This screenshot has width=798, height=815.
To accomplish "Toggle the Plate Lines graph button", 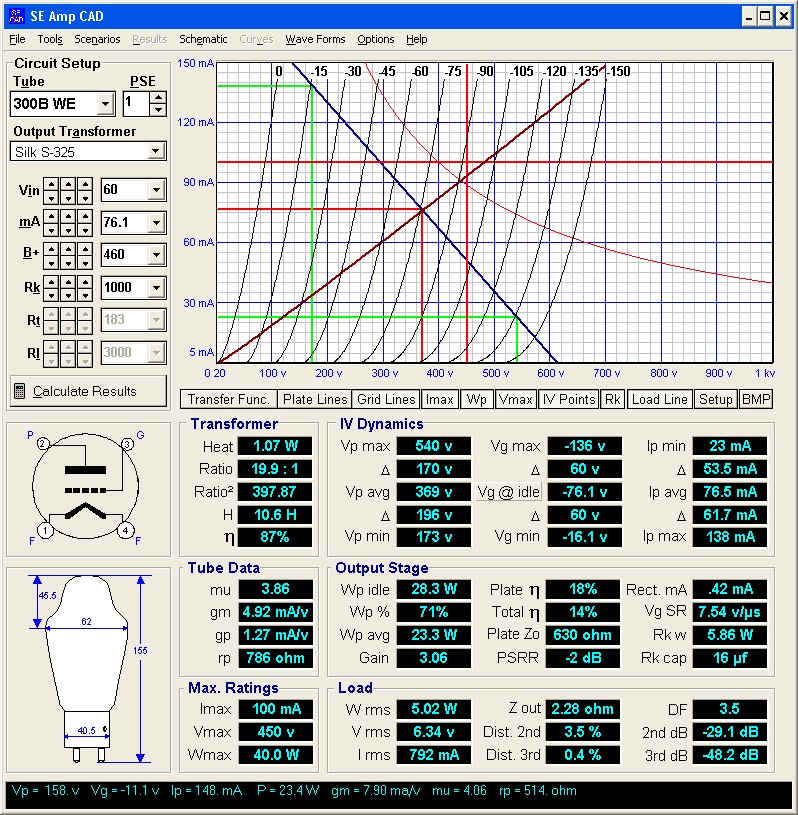I will pyautogui.click(x=315, y=399).
